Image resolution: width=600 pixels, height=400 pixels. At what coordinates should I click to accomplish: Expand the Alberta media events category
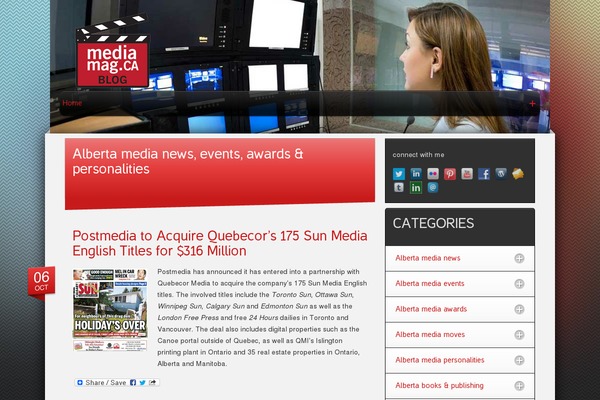tap(519, 284)
